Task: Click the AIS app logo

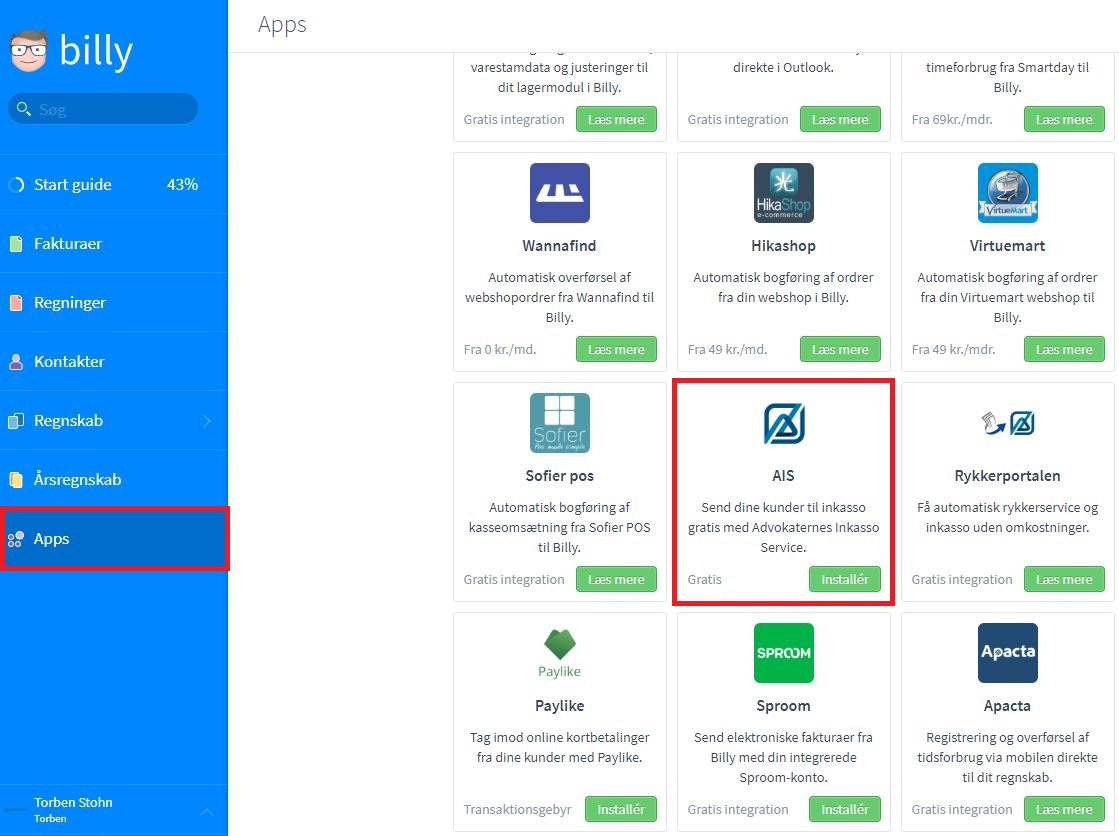Action: pos(784,423)
